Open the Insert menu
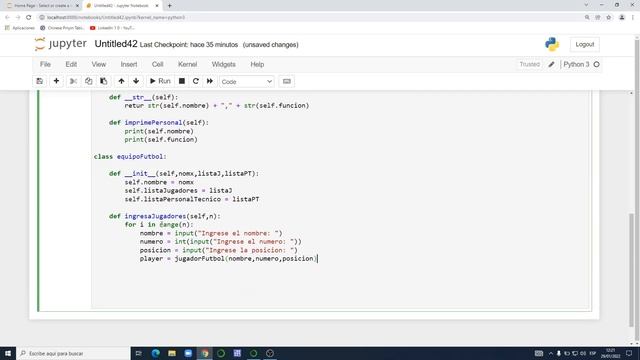Image resolution: width=640 pixels, height=360 pixels. pos(129,64)
